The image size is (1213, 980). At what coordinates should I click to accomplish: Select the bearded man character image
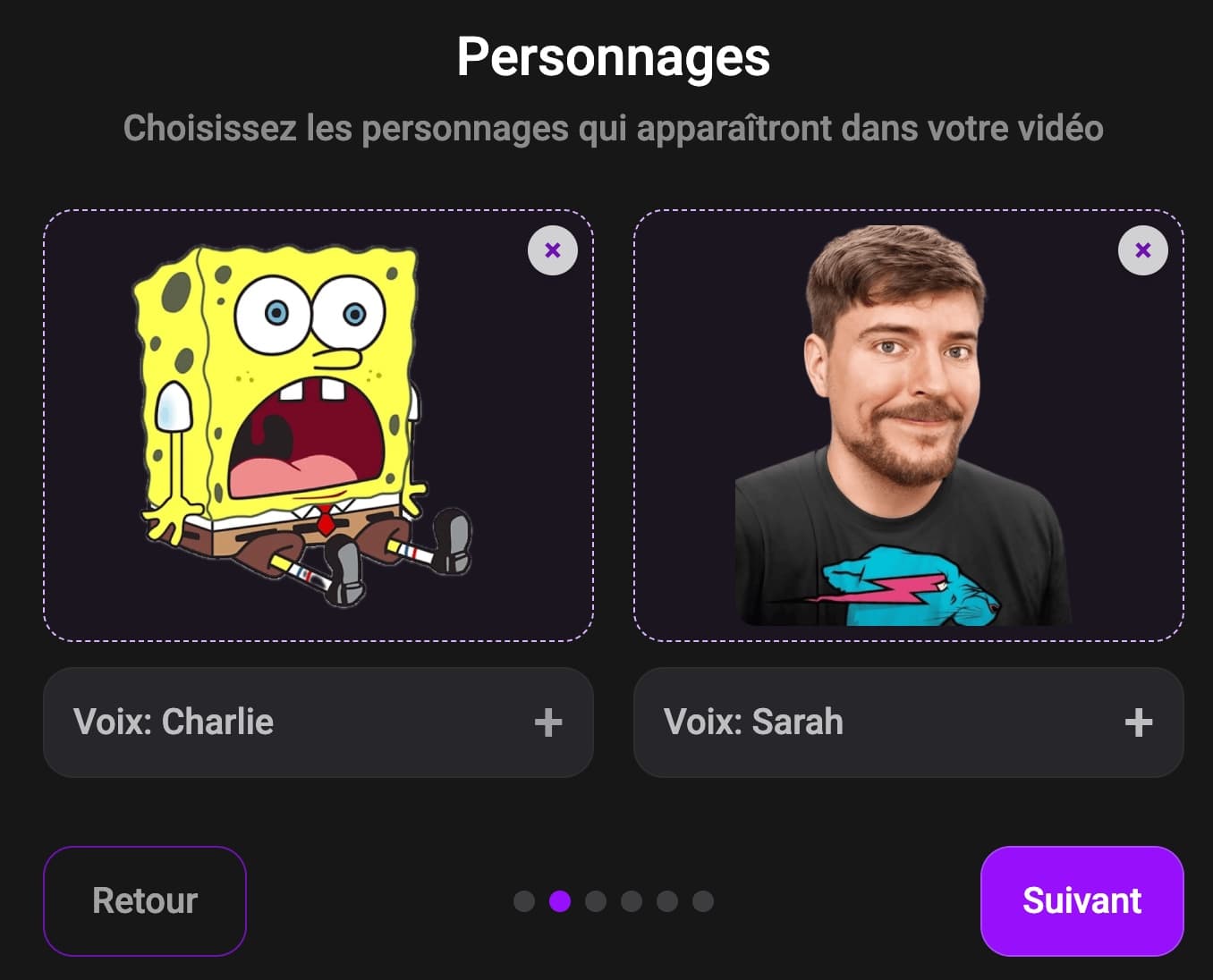tap(903, 426)
